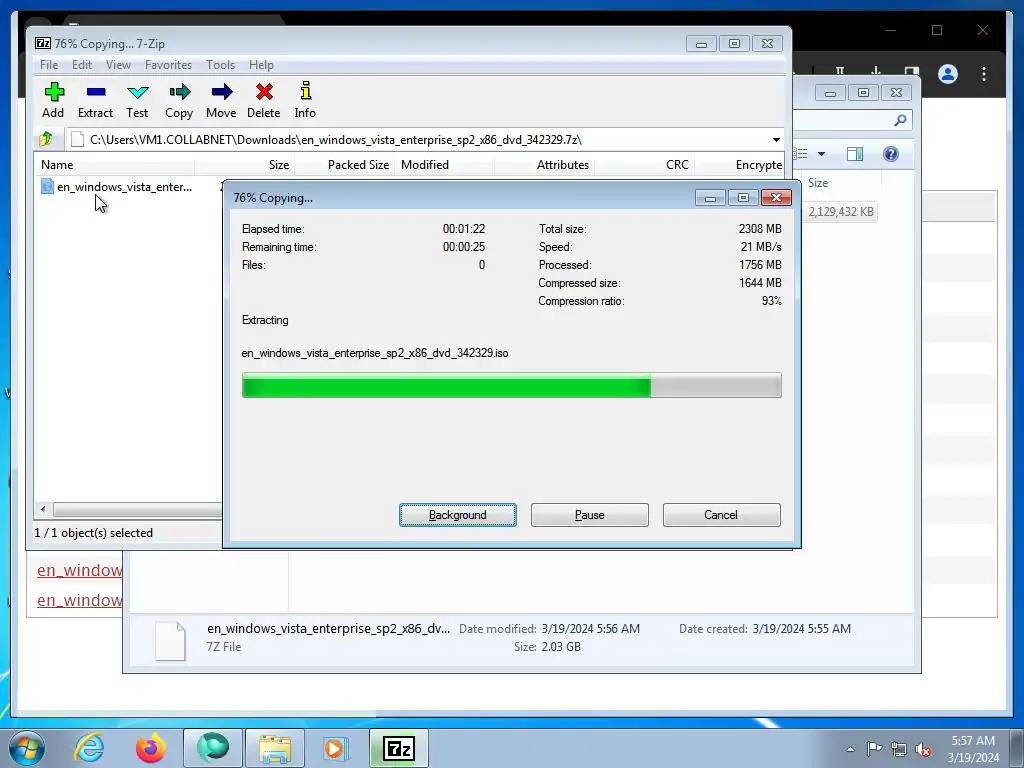Click the muted volume tray icon
Image resolution: width=1024 pixels, height=768 pixels.
[x=923, y=750]
